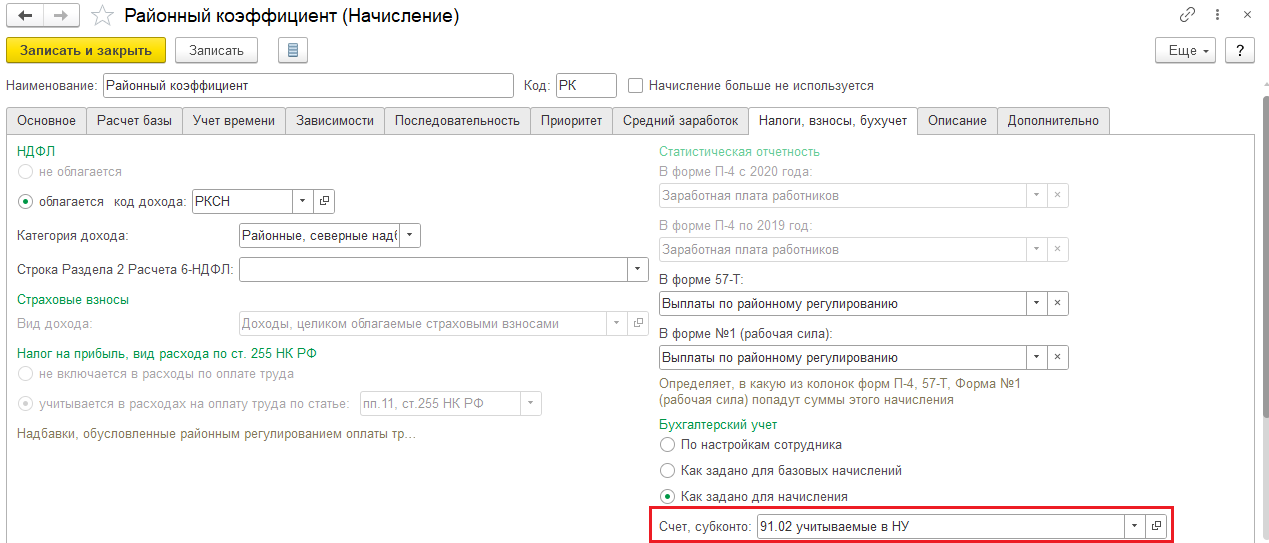Switch to Учет времени tab
Screen dimensions: 1269x543
click(234, 120)
